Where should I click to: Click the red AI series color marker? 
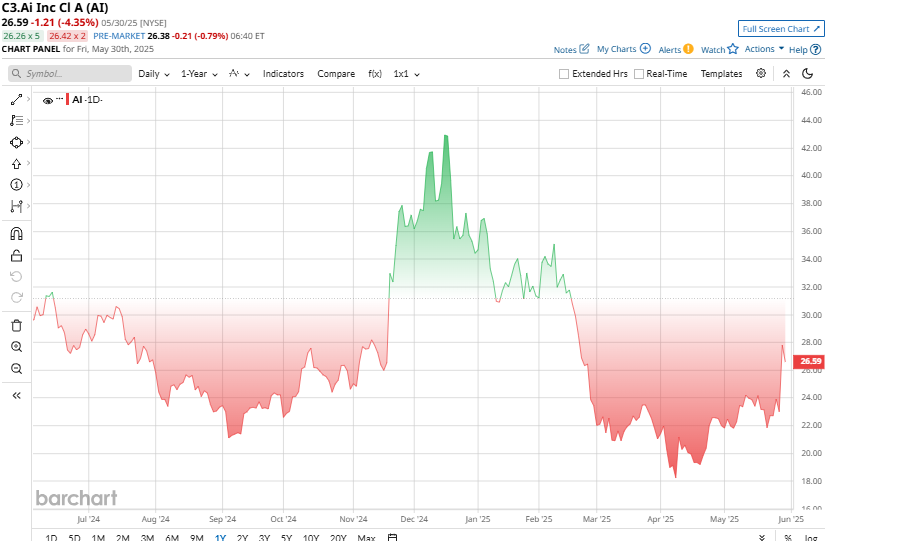click(67, 99)
